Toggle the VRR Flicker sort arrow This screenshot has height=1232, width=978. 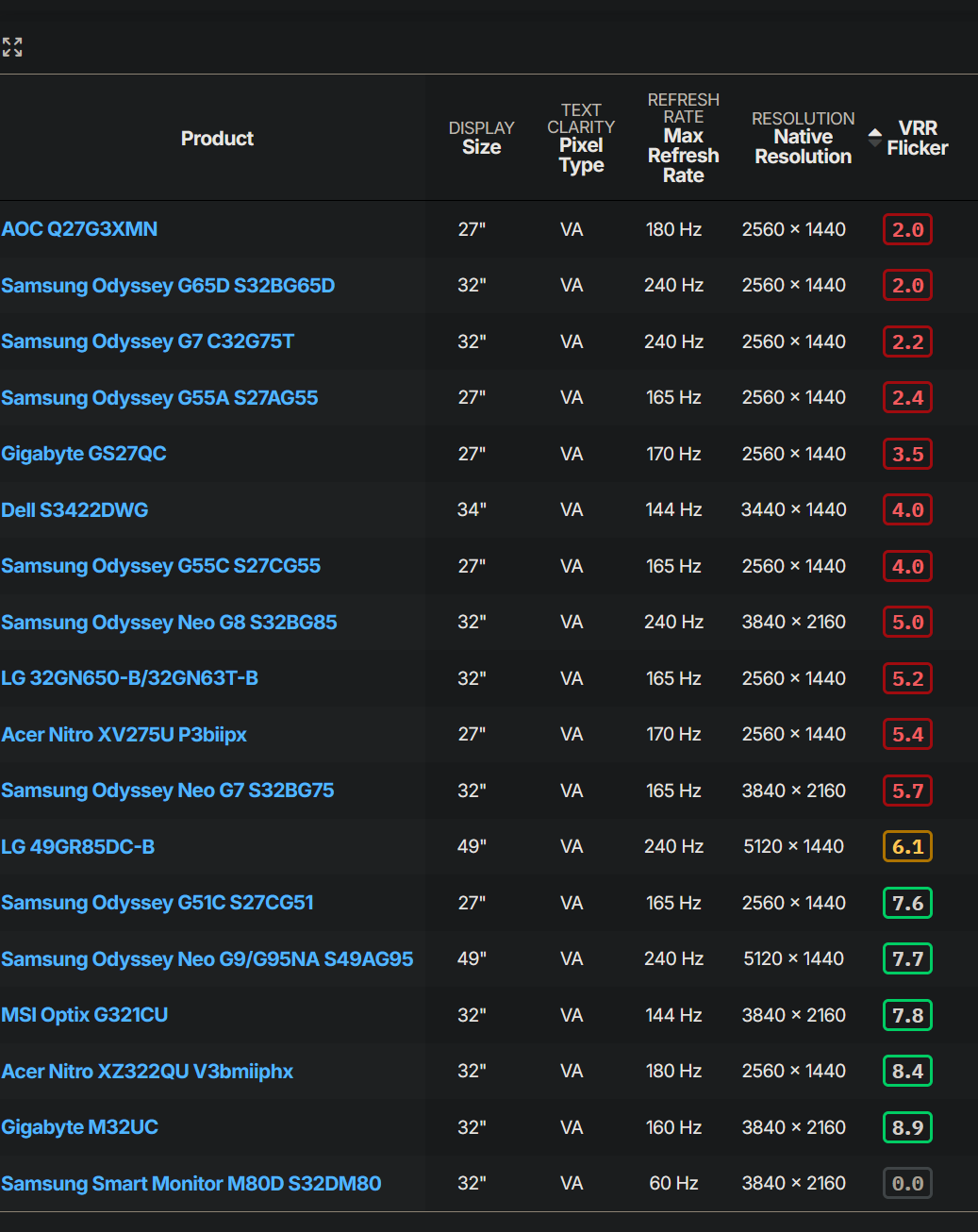(x=875, y=138)
